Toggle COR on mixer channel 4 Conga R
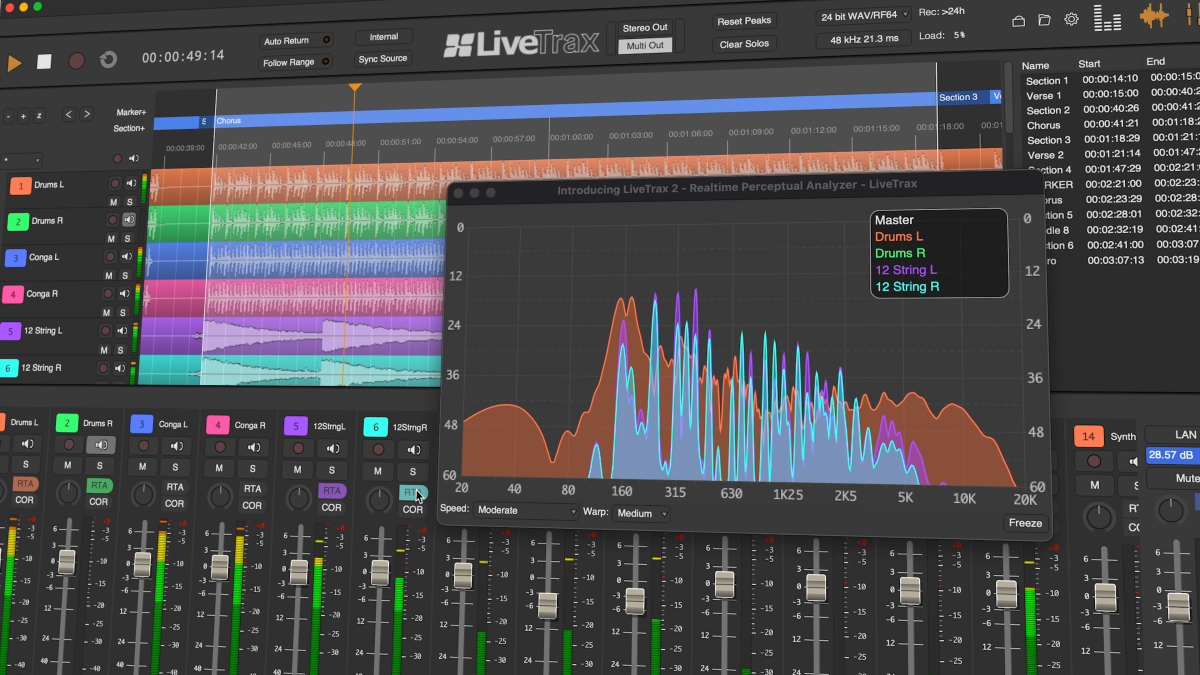 252,506
